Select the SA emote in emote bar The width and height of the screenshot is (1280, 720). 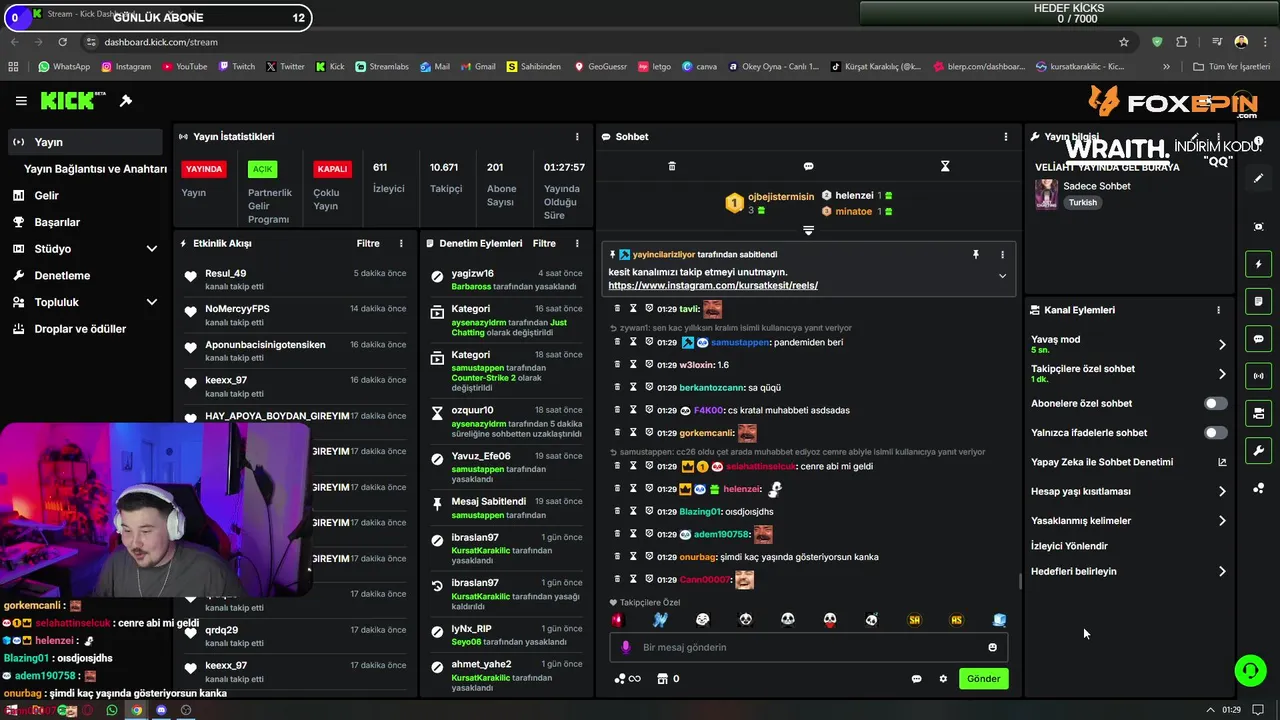pos(914,620)
